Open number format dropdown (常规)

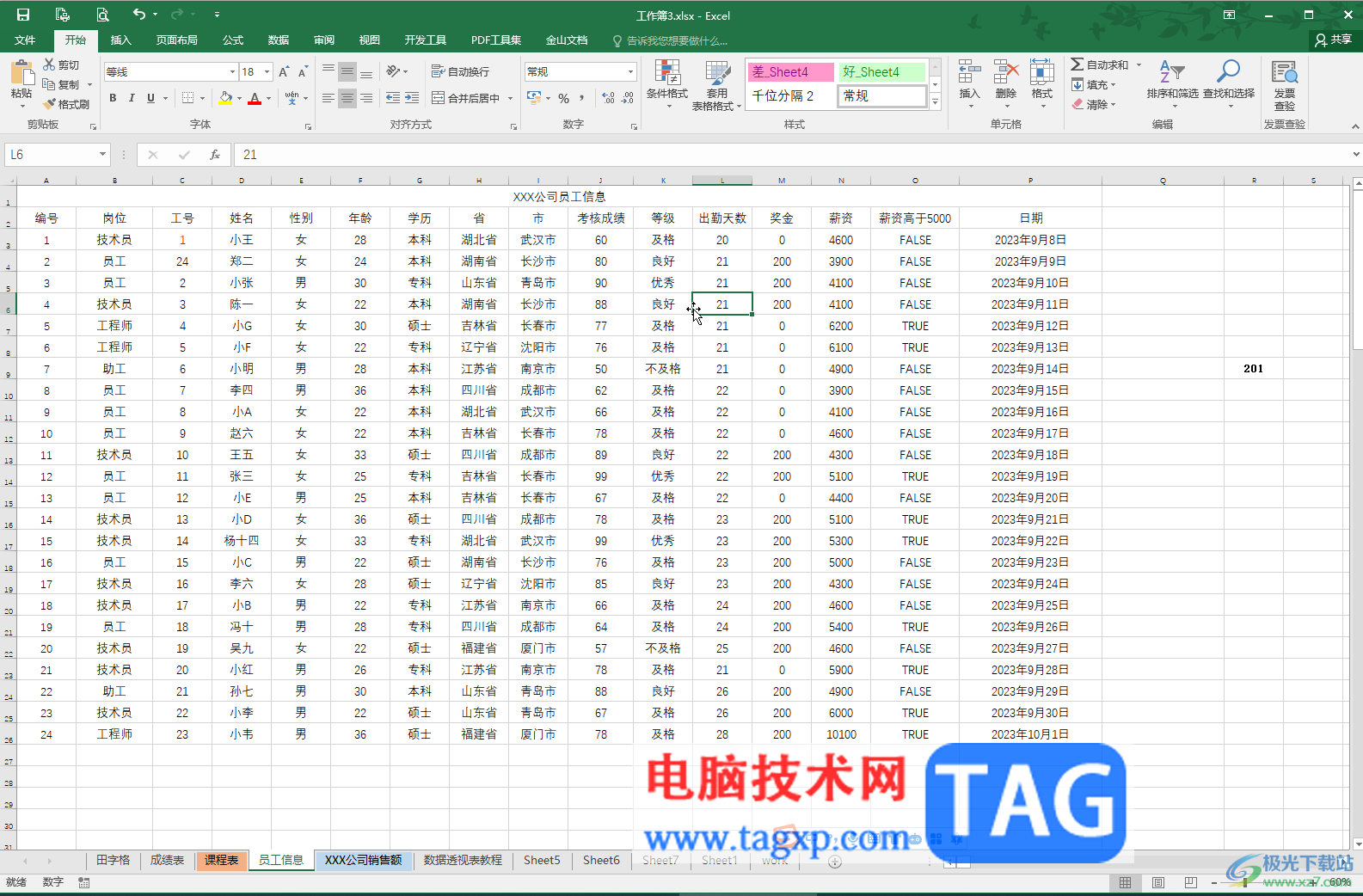tap(630, 71)
